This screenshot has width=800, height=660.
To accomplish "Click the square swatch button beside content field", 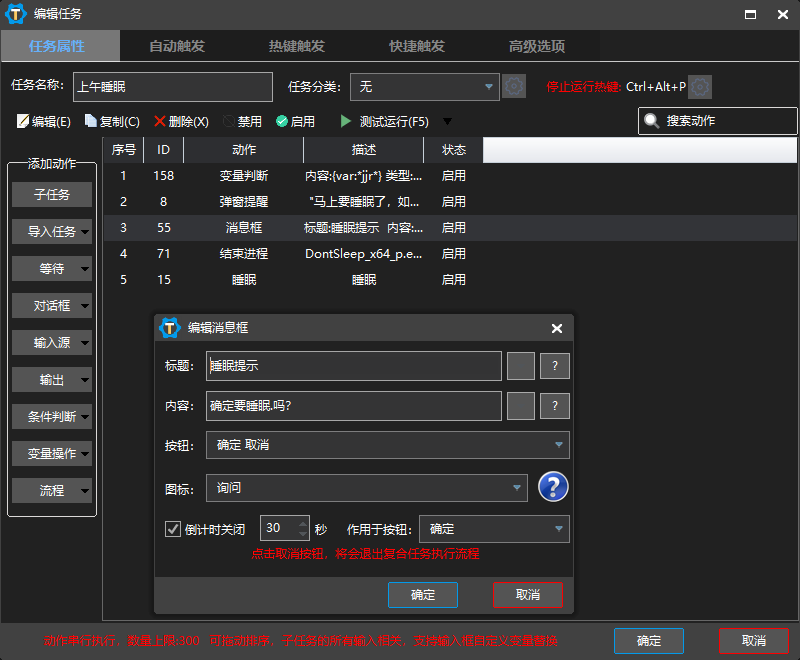I will point(521,406).
